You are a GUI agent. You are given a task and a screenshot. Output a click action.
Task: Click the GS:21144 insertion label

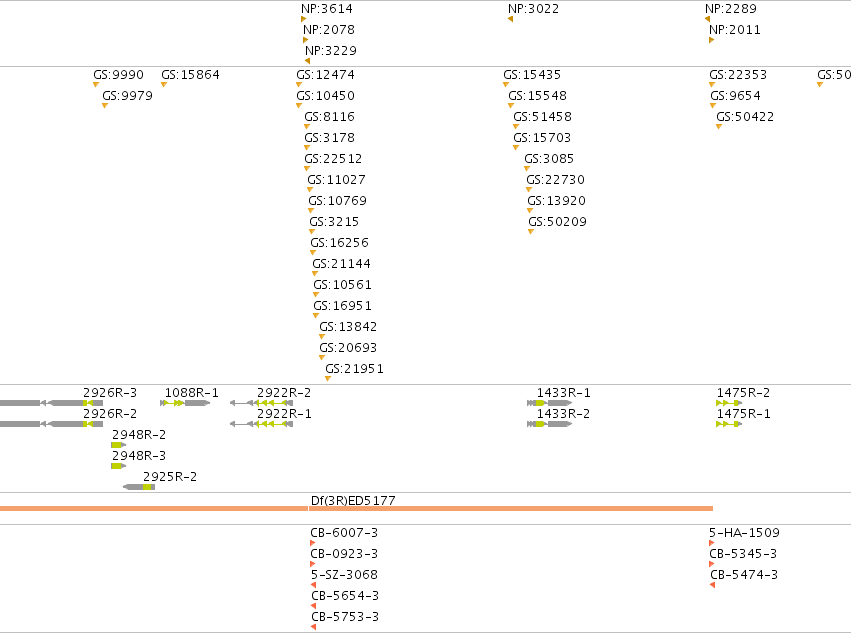coord(341,263)
